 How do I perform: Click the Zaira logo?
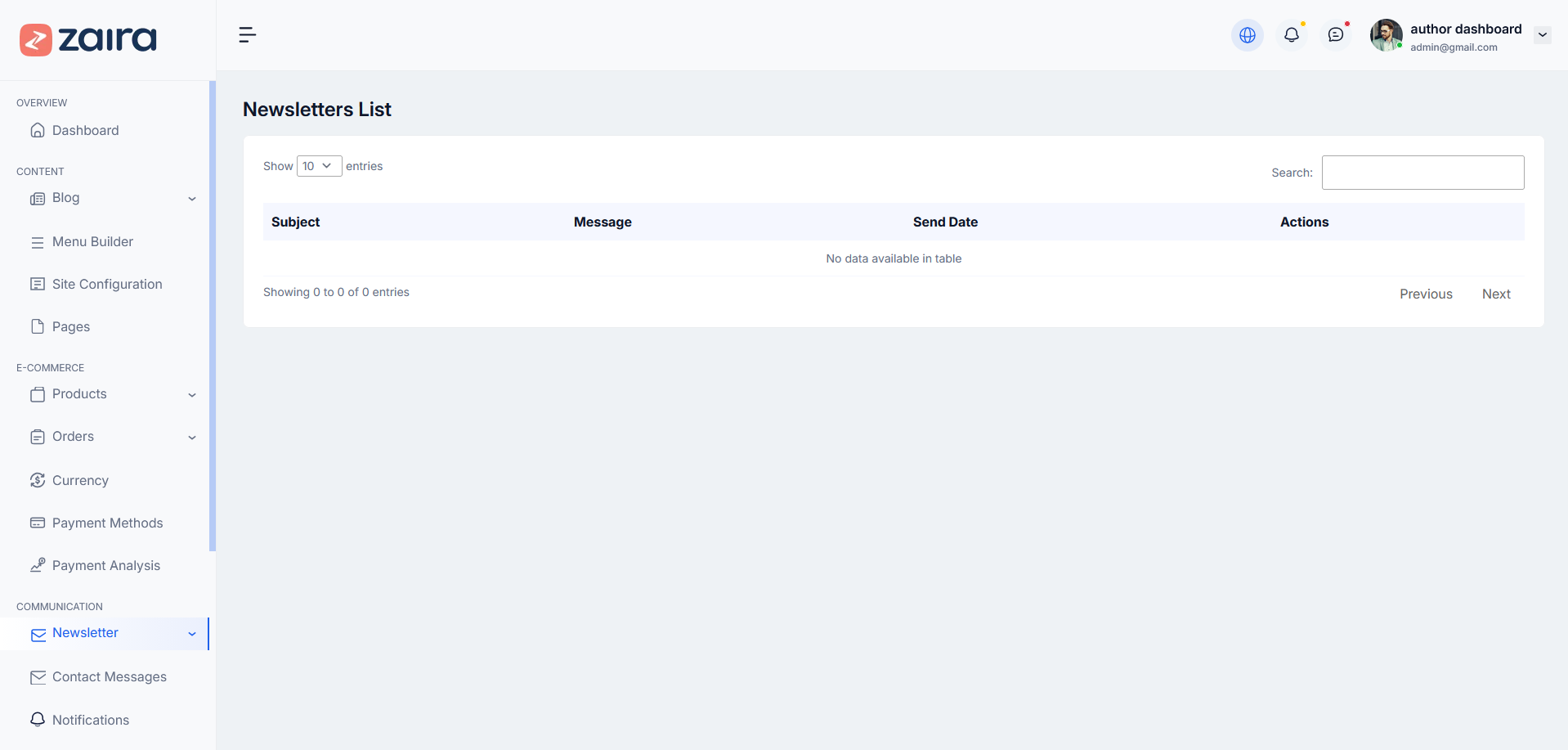[x=88, y=39]
